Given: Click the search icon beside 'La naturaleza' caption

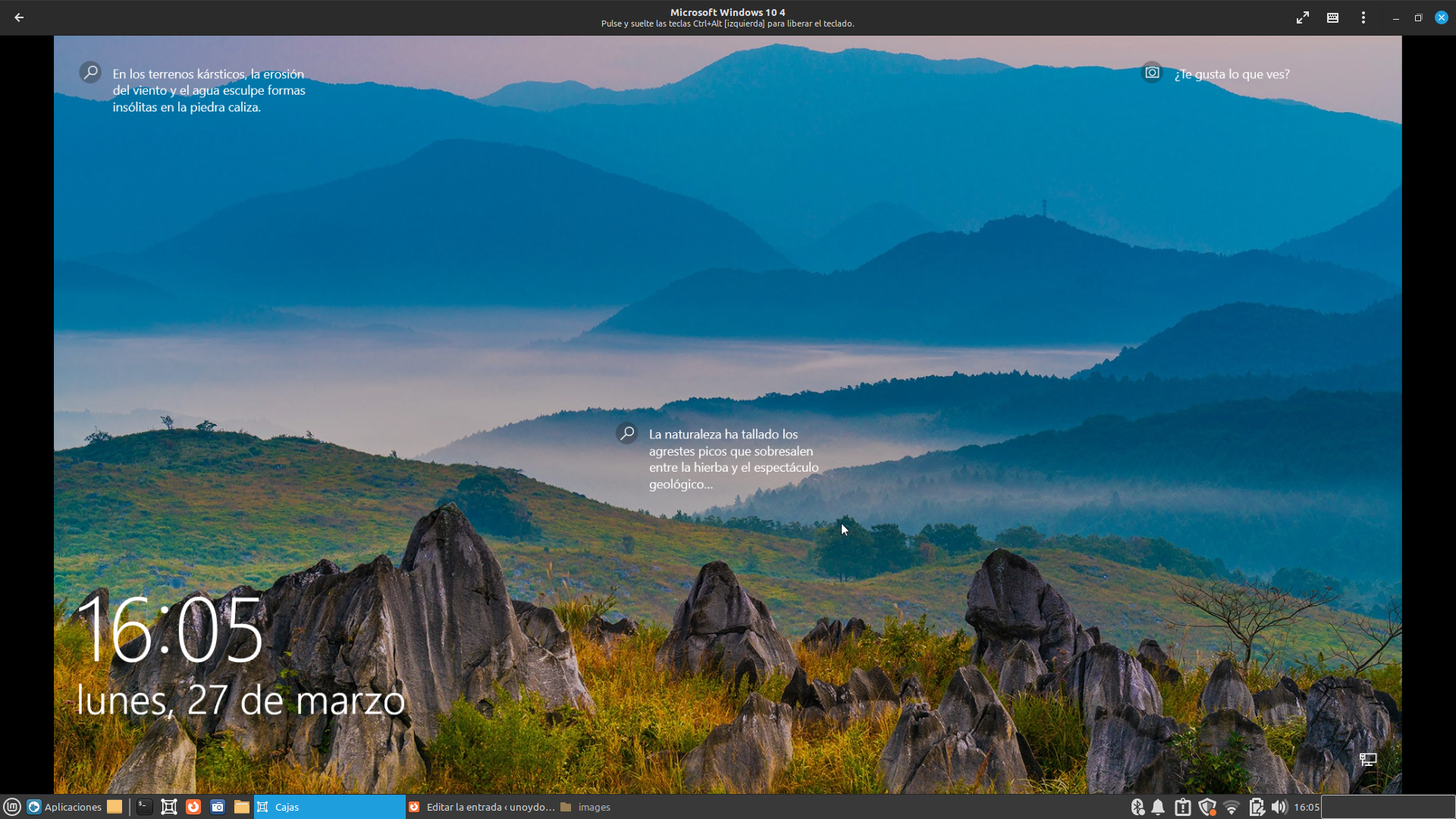Looking at the screenshot, I should coord(627,433).
